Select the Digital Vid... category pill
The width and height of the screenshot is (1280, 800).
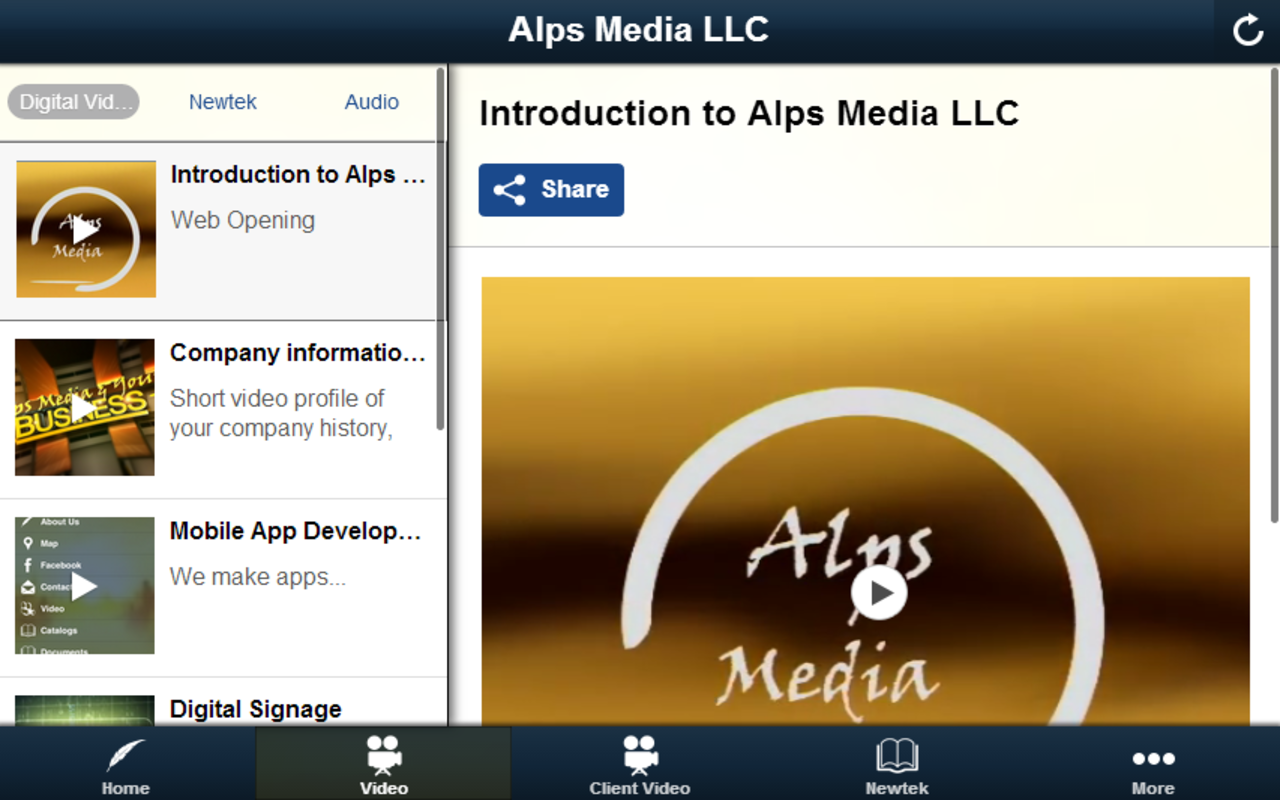pyautogui.click(x=72, y=101)
